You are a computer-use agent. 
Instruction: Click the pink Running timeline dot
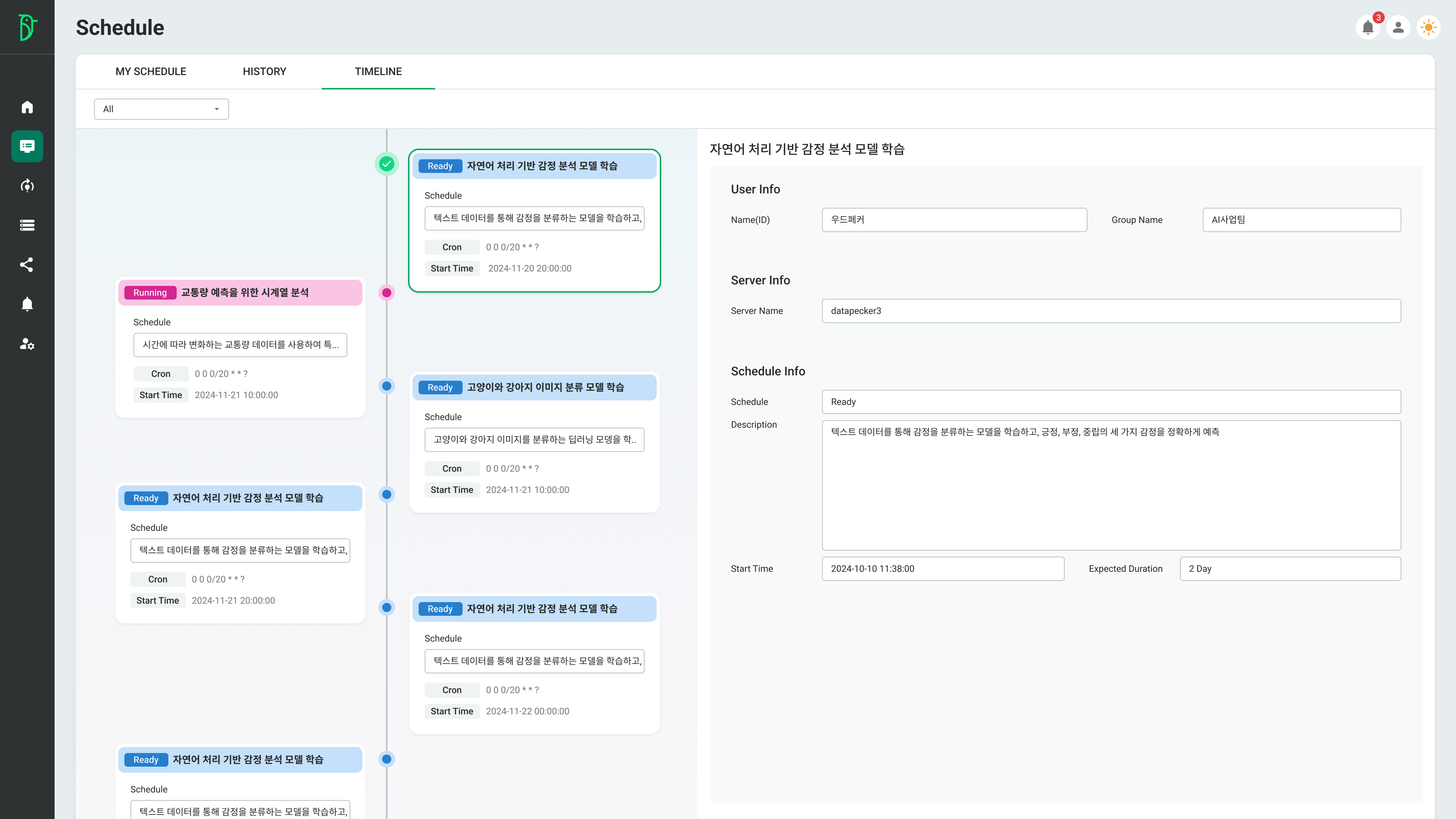tap(387, 293)
